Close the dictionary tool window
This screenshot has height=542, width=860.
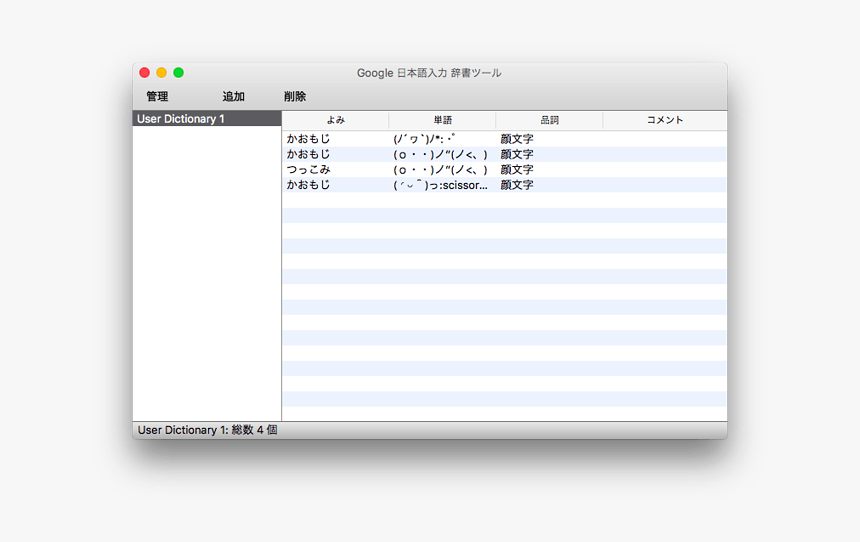tap(145, 72)
